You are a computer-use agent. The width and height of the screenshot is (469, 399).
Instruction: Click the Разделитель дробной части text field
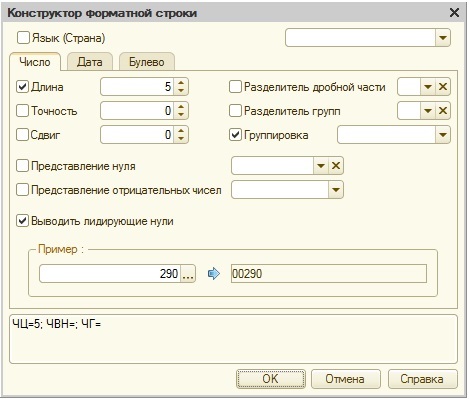[409, 87]
